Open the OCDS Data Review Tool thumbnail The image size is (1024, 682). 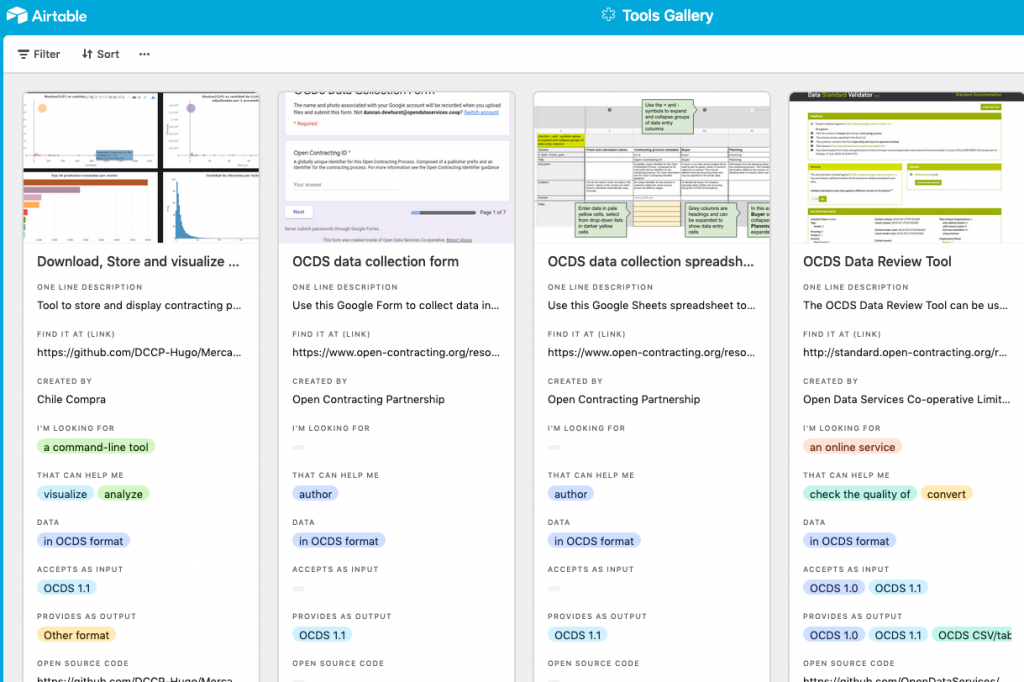tap(906, 168)
